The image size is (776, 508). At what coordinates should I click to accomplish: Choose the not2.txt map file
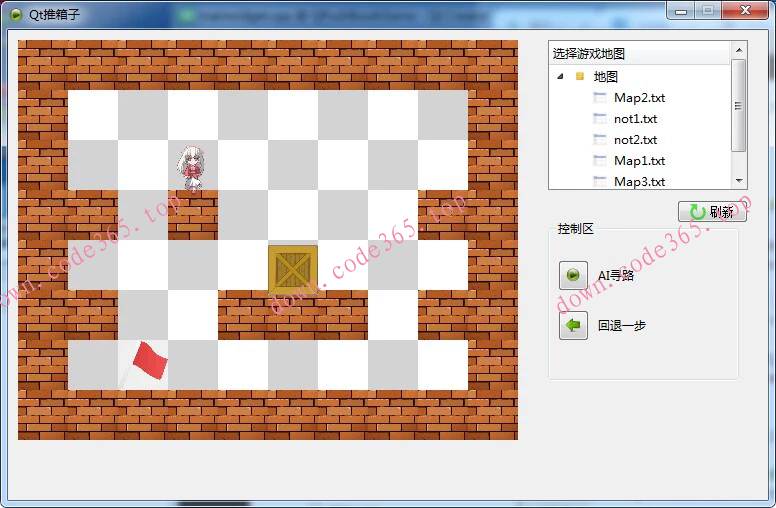click(x=635, y=140)
